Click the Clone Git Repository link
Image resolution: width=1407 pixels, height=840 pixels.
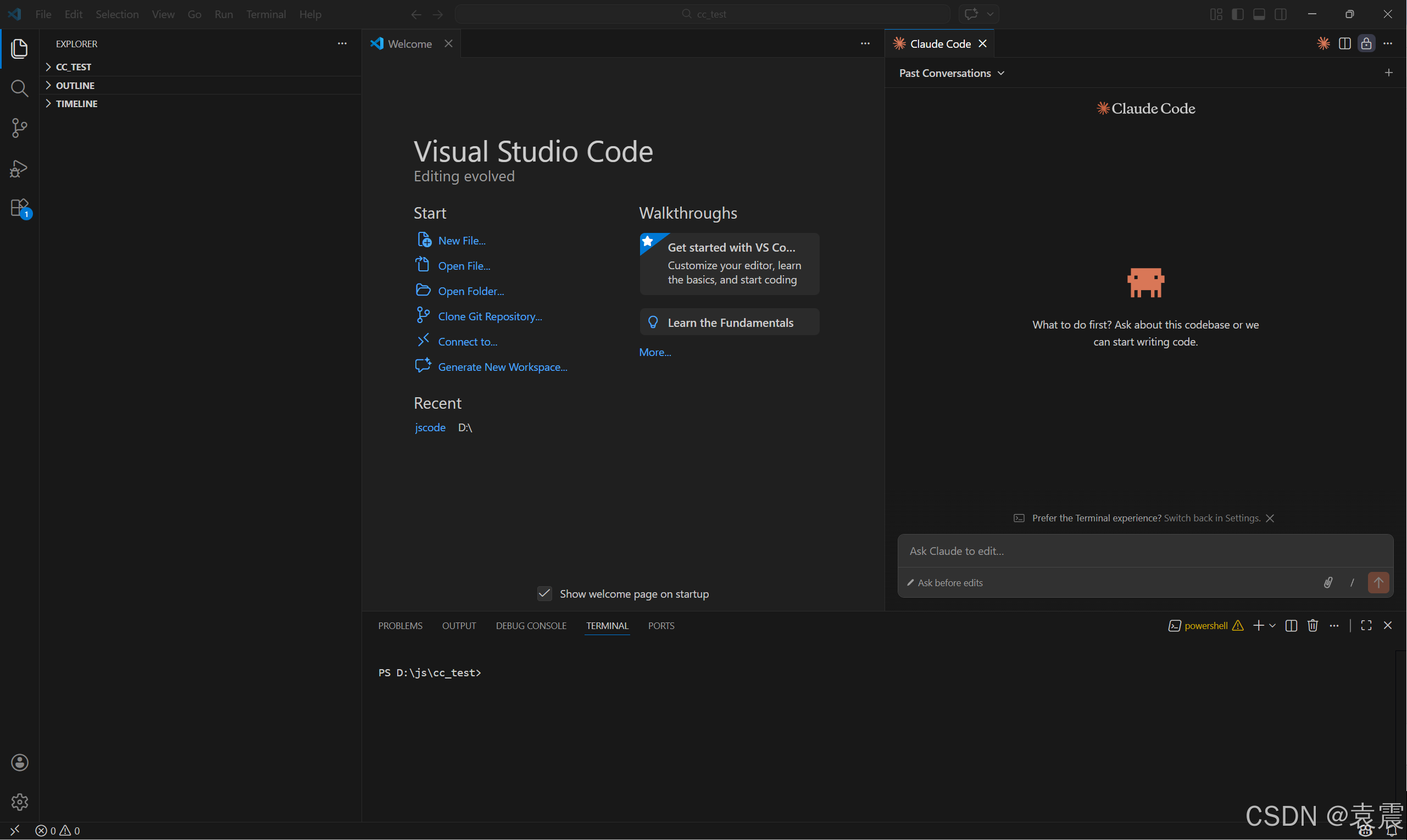coord(490,316)
